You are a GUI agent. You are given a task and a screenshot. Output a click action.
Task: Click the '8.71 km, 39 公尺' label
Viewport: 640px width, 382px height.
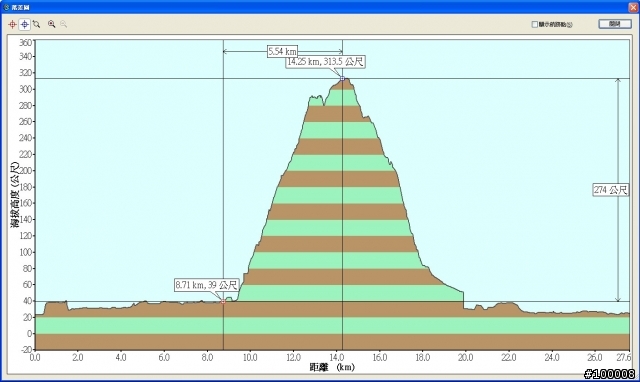[206, 285]
